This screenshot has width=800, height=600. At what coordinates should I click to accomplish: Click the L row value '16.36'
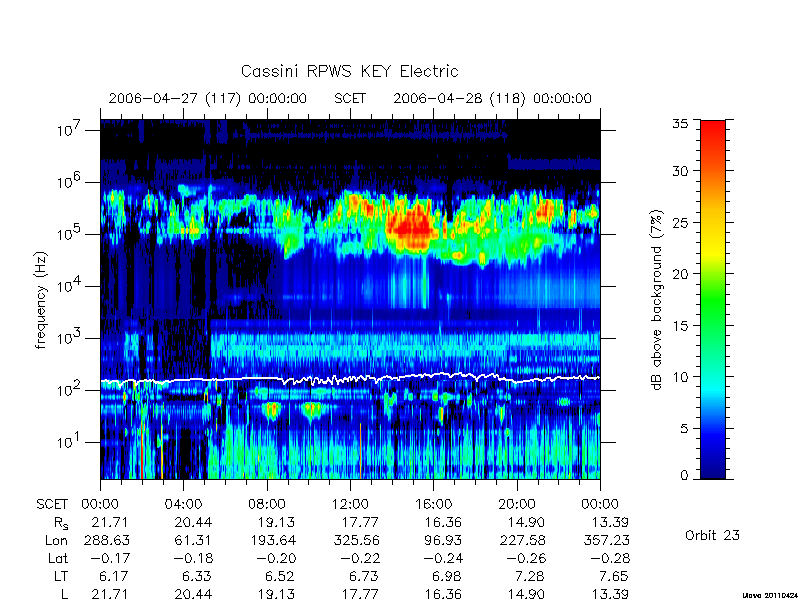(443, 594)
